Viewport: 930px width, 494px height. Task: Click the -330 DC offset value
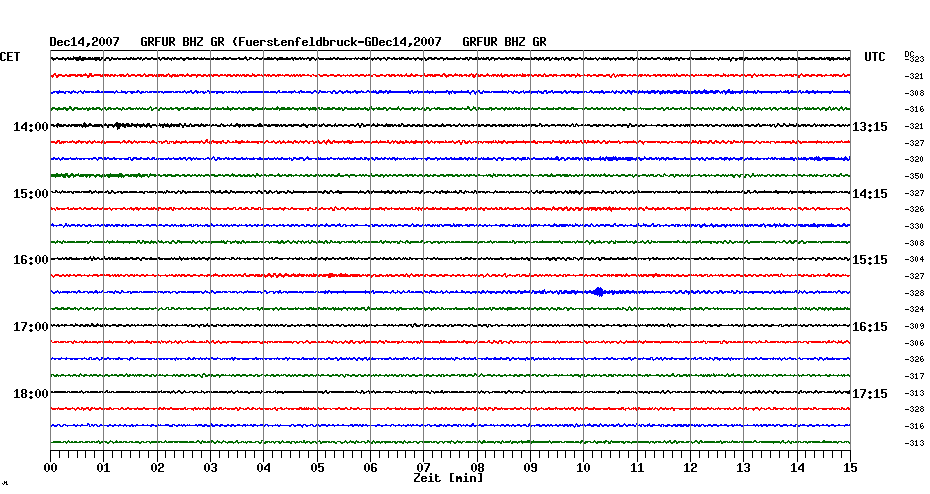click(915, 226)
